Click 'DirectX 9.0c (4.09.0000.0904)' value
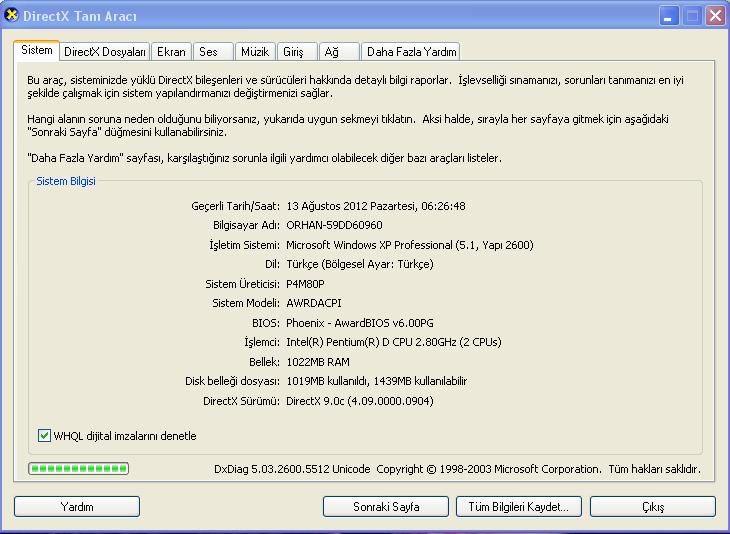 (360, 401)
